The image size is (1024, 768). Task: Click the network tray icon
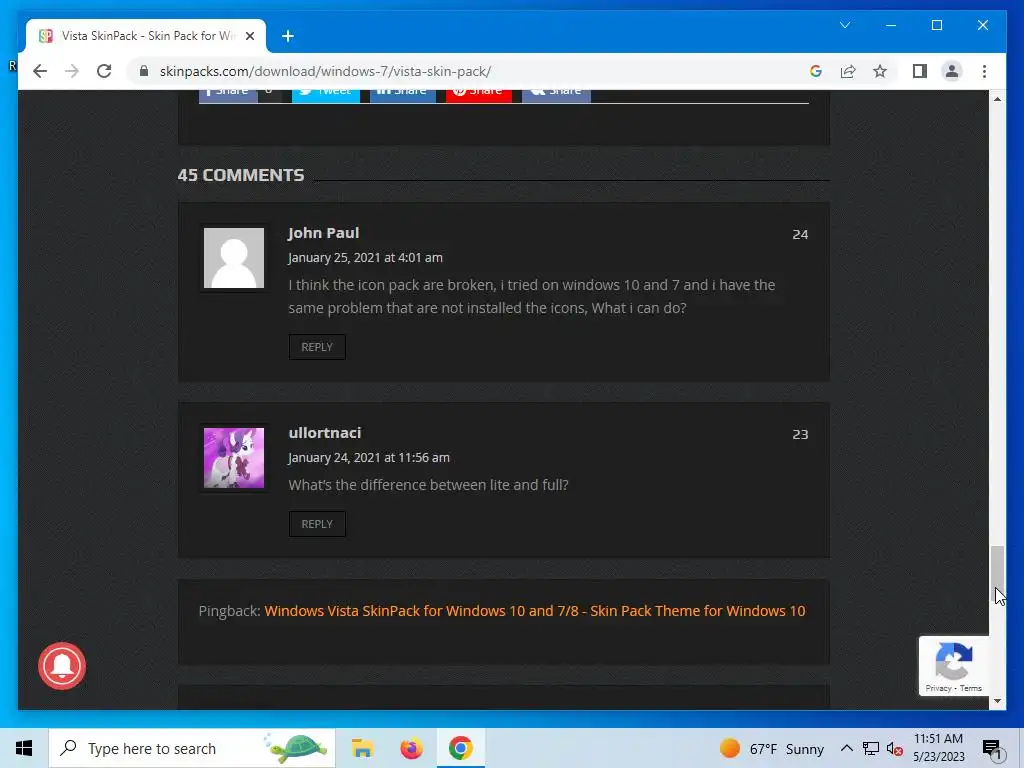click(871, 748)
